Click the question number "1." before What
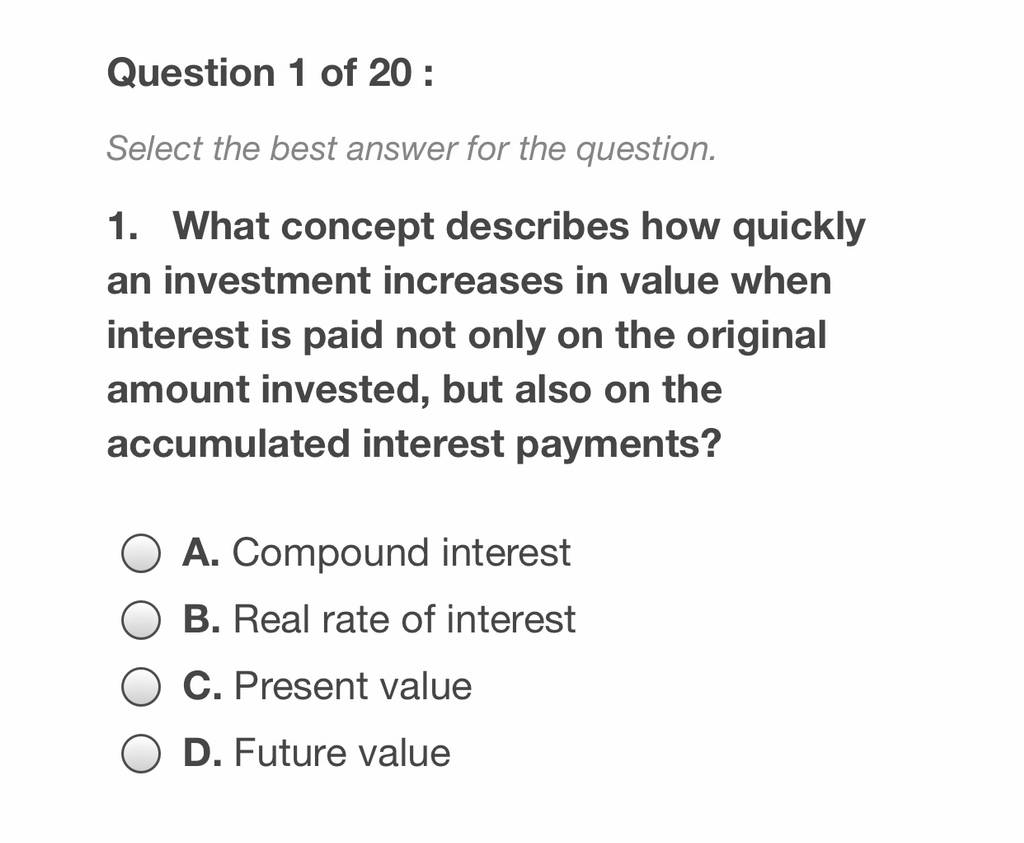 (123, 227)
